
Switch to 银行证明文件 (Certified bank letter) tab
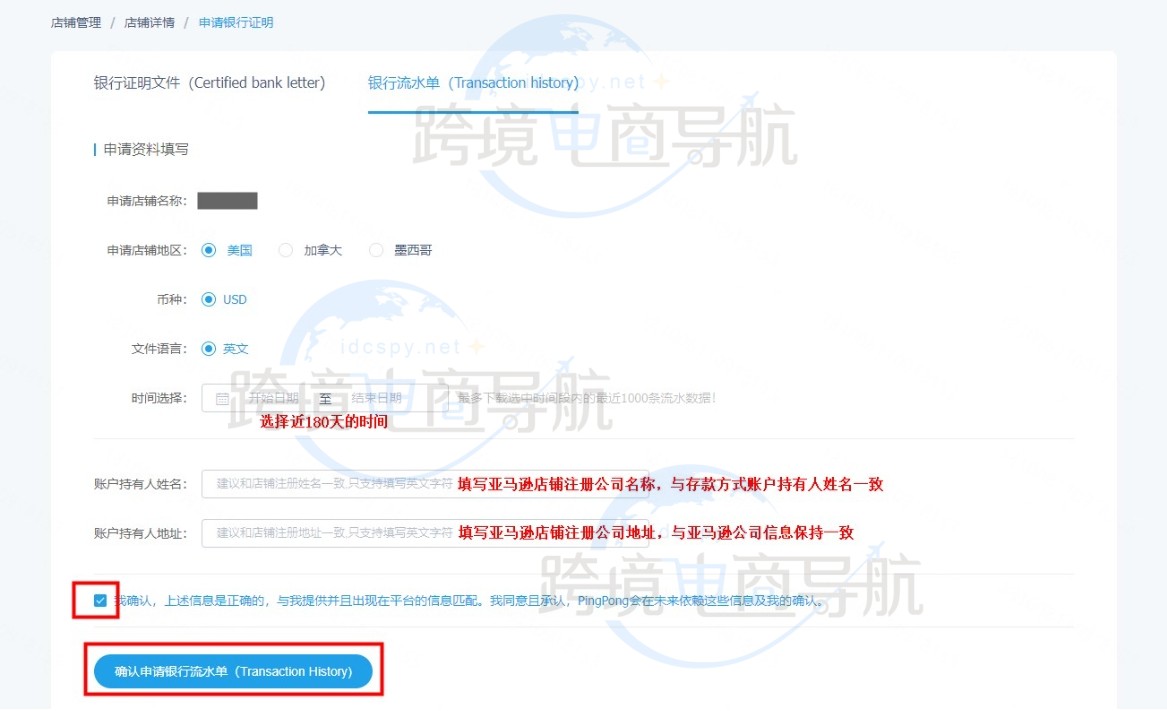209,83
